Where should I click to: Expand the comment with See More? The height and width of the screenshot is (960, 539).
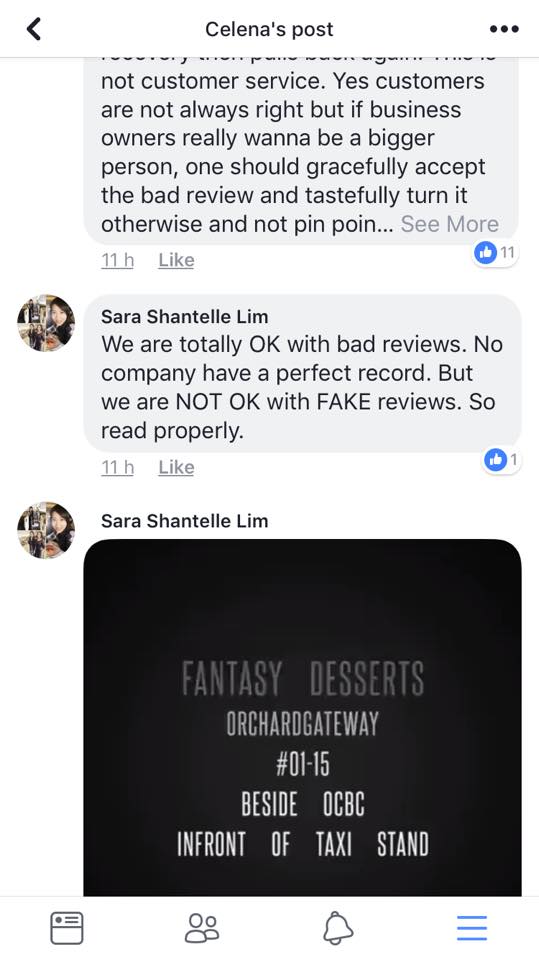pyautogui.click(x=450, y=224)
